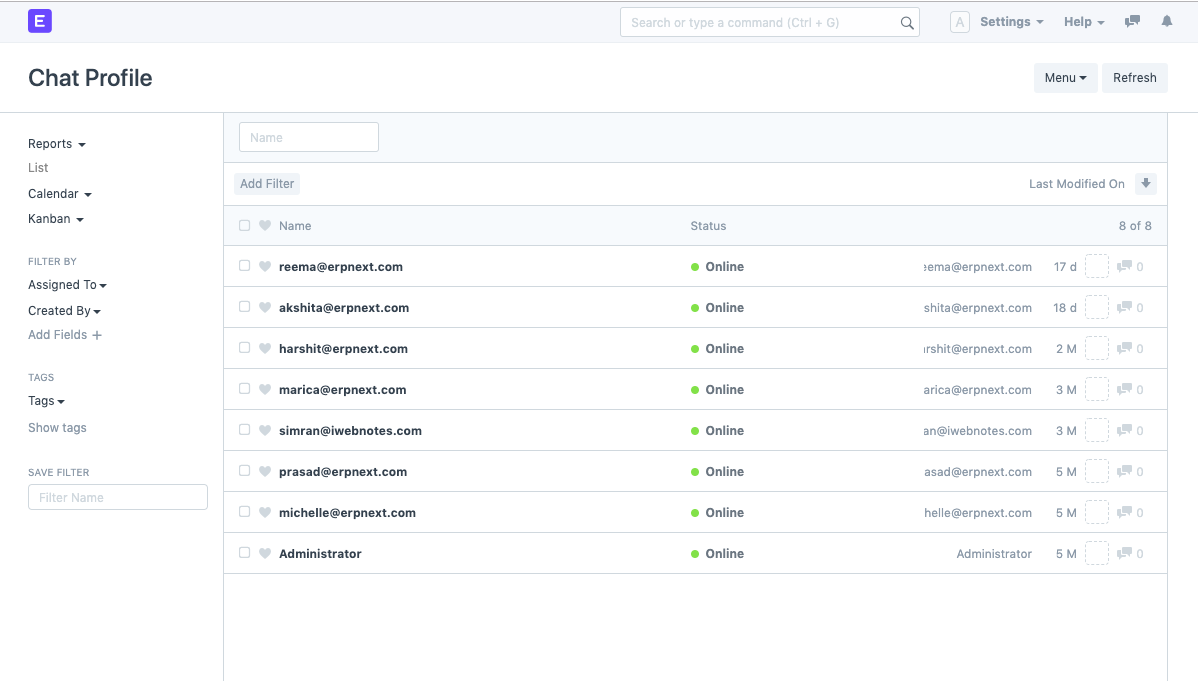Like the reema@erpnext.com row heart icon
This screenshot has width=1198, height=681.
(265, 267)
